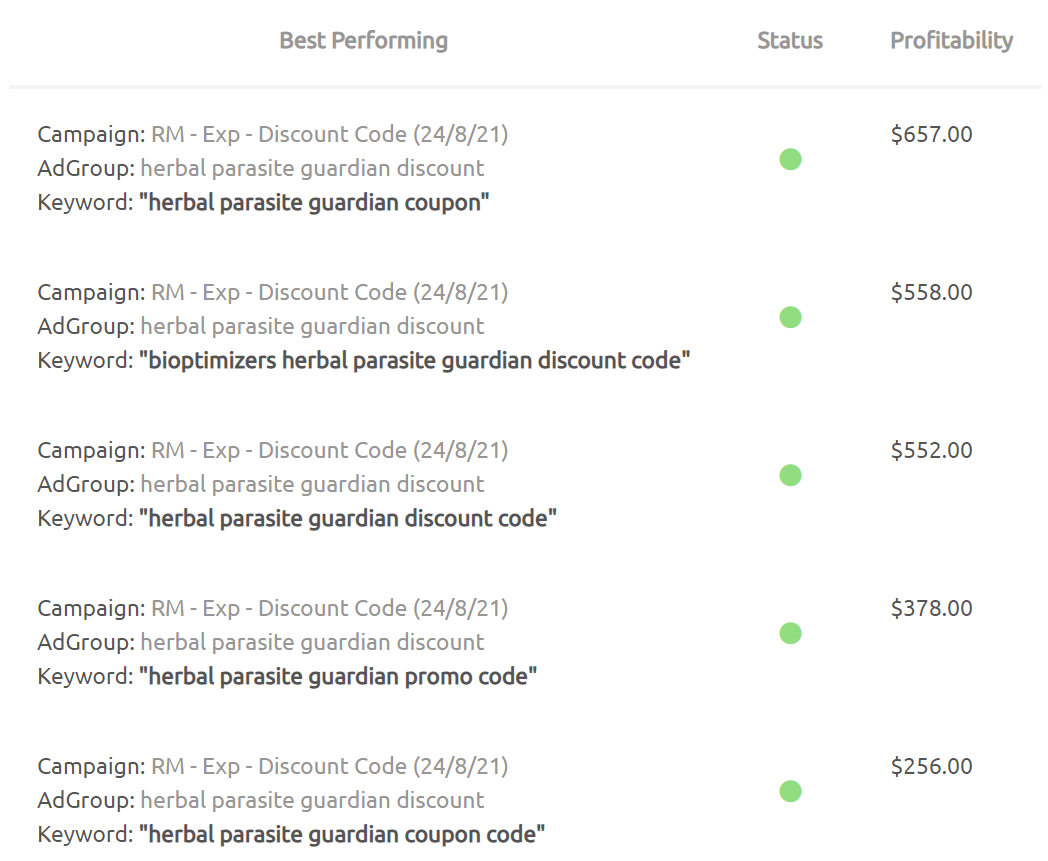Open campaign link in the last row
The width and height of the screenshot is (1048, 861).
click(x=329, y=767)
